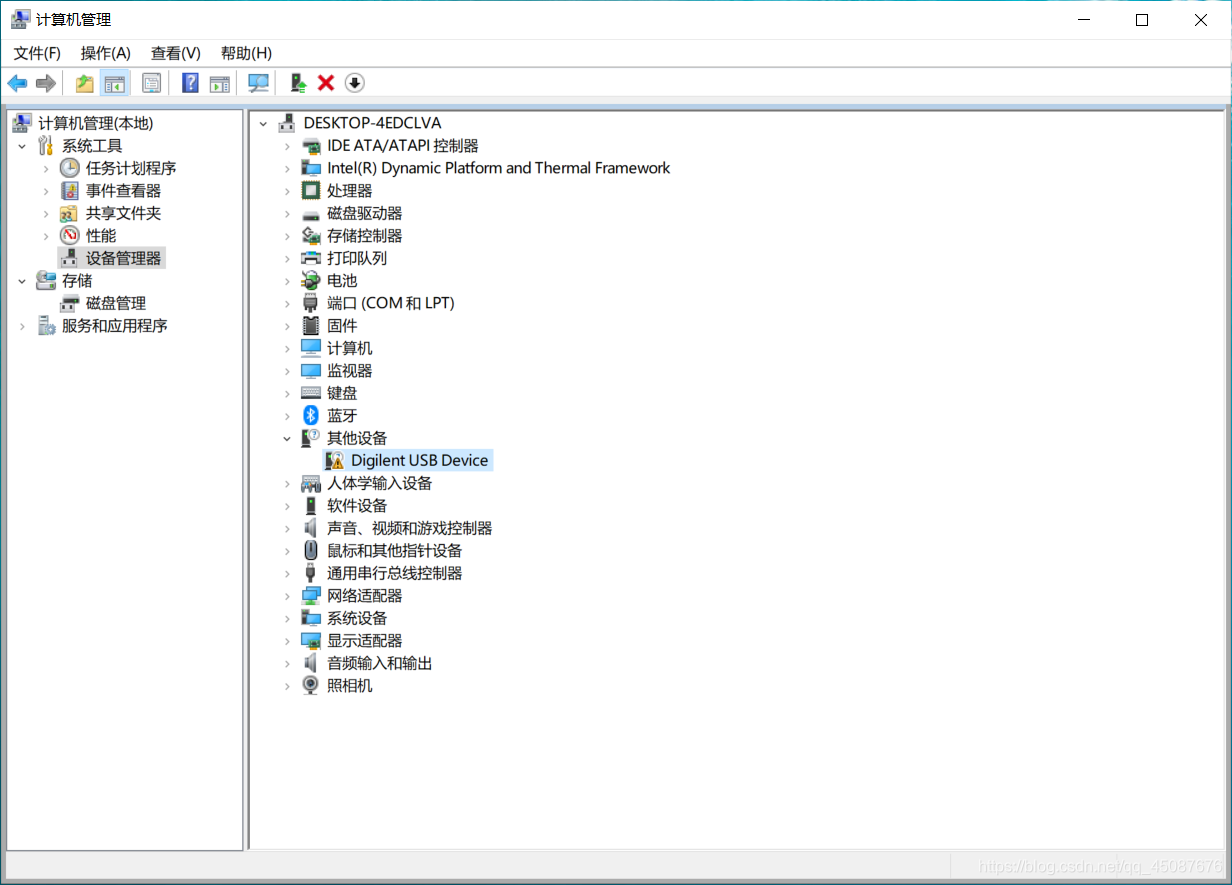Click the Shared Folders icon in left tree
This screenshot has width=1232, height=885.
point(69,213)
